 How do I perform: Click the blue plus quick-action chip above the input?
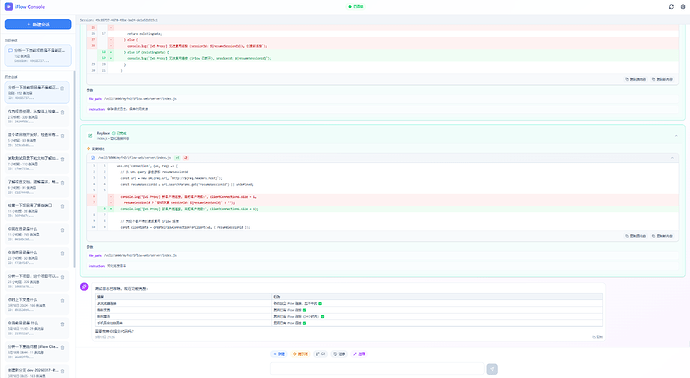tap(279, 354)
